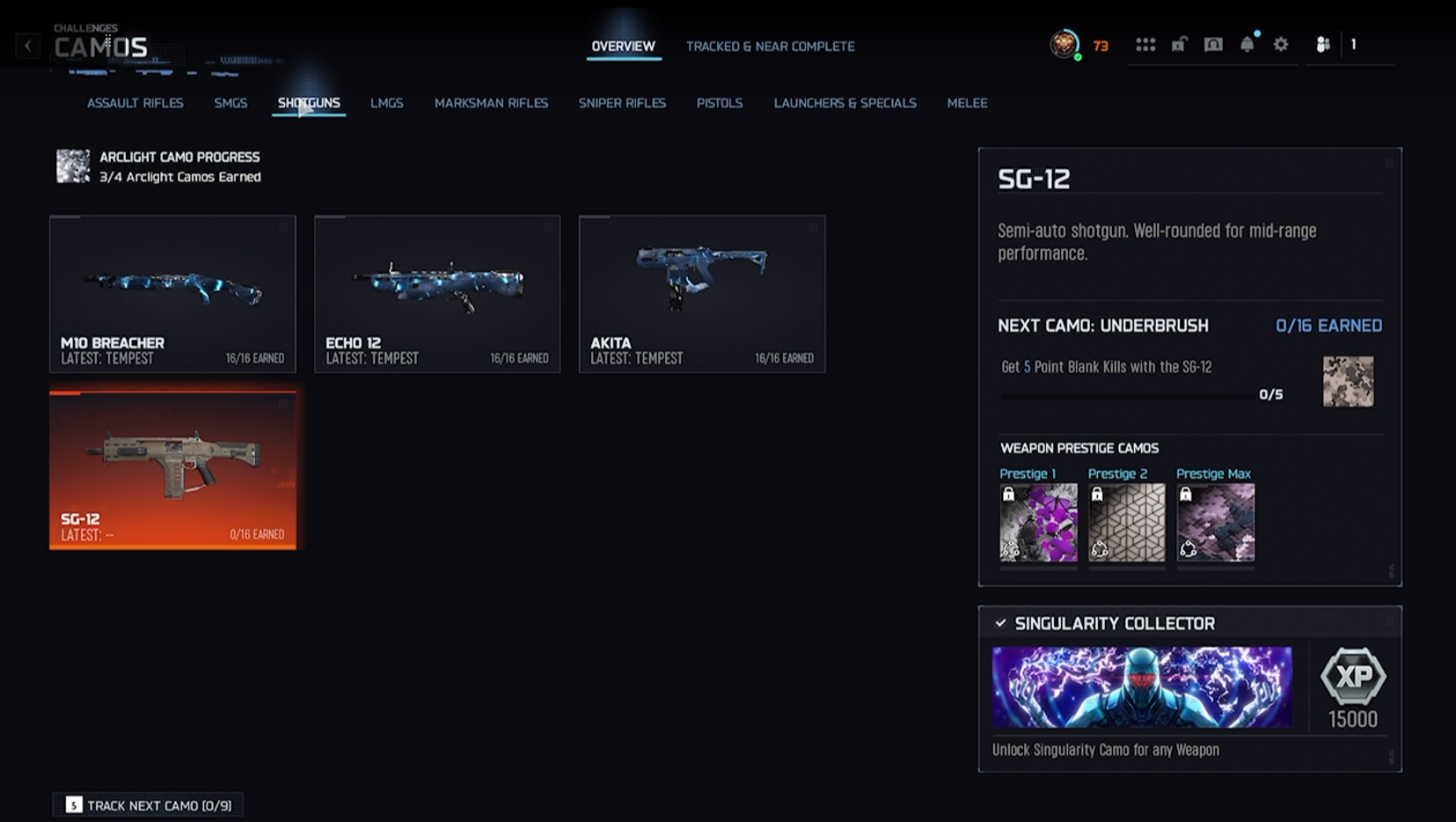1456x822 pixels.
Task: Click the Underbrush camo swatch
Action: [1348, 381]
